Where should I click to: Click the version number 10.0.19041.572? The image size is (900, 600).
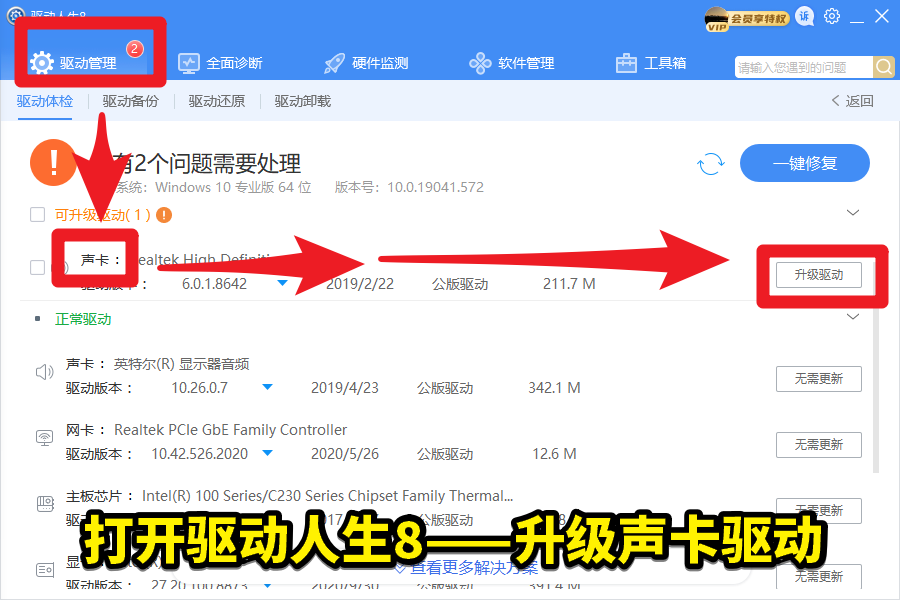point(435,187)
